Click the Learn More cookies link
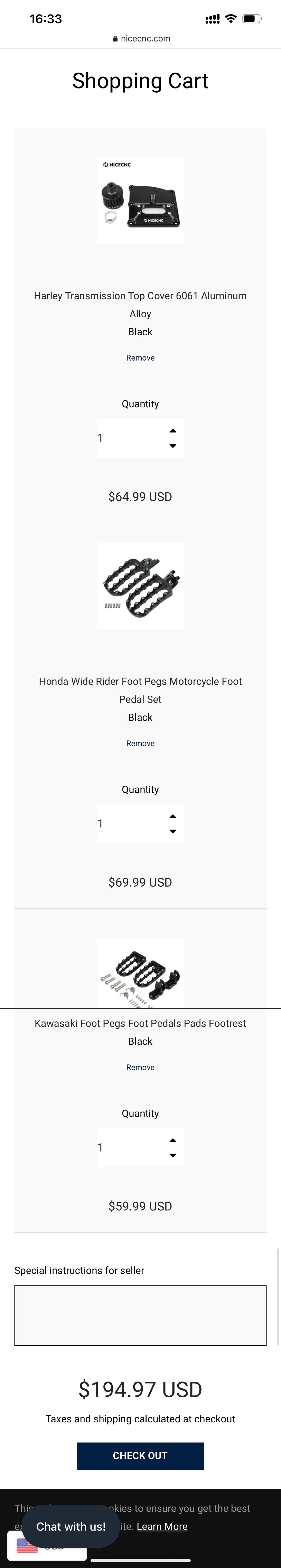 162,1526
